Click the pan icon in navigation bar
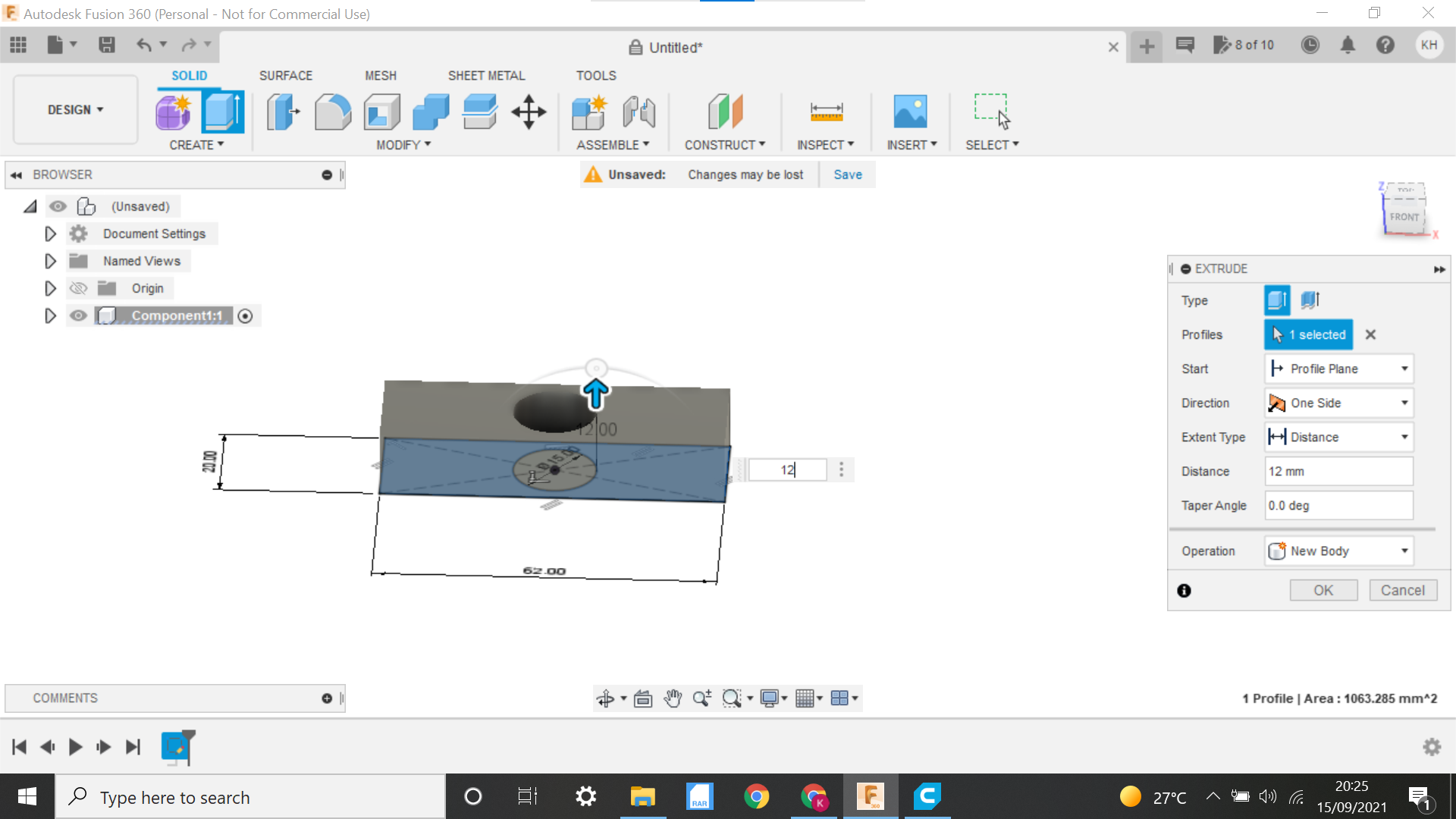 point(673,698)
